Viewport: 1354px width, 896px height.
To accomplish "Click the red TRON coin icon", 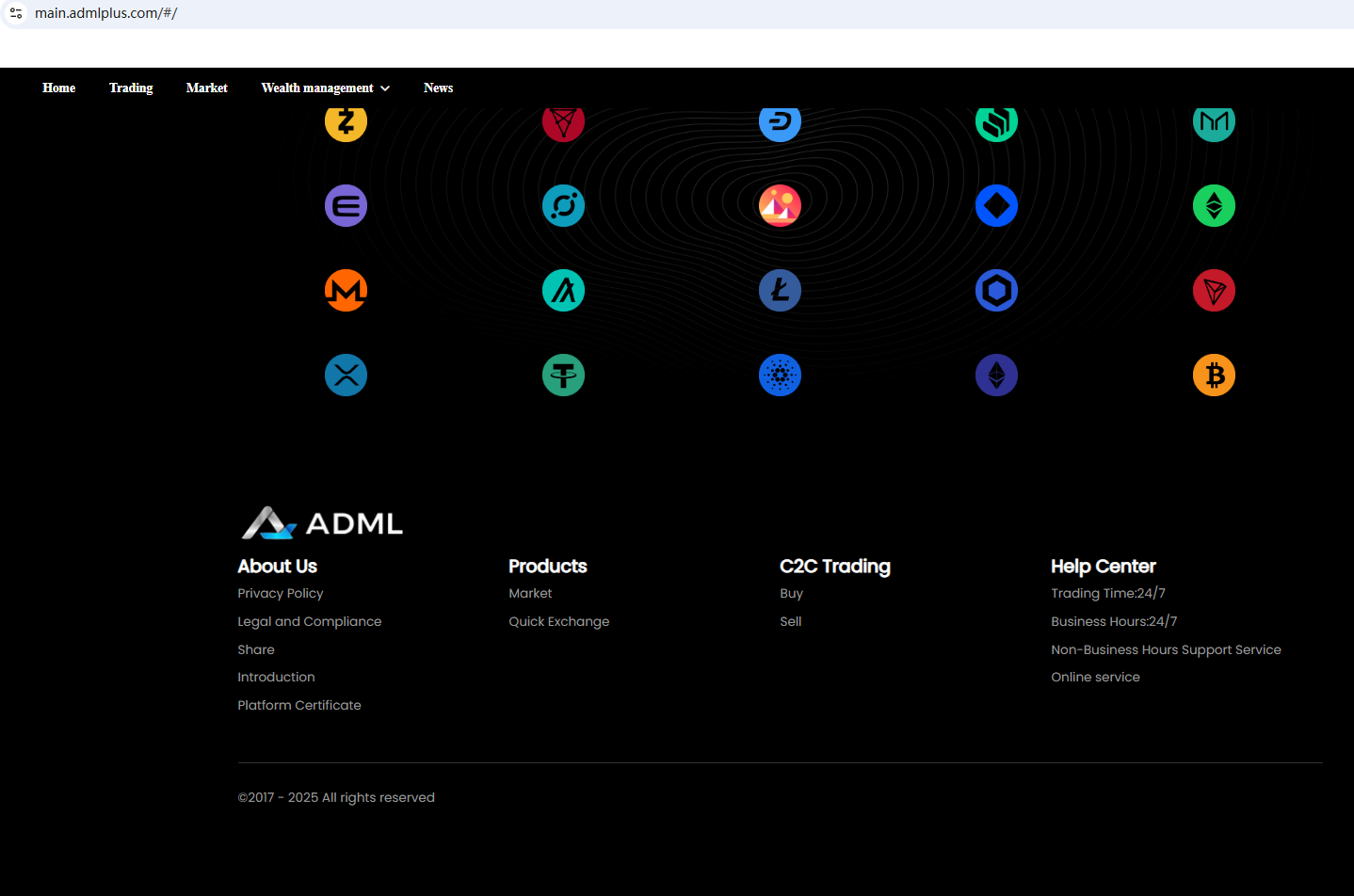I will [1214, 291].
